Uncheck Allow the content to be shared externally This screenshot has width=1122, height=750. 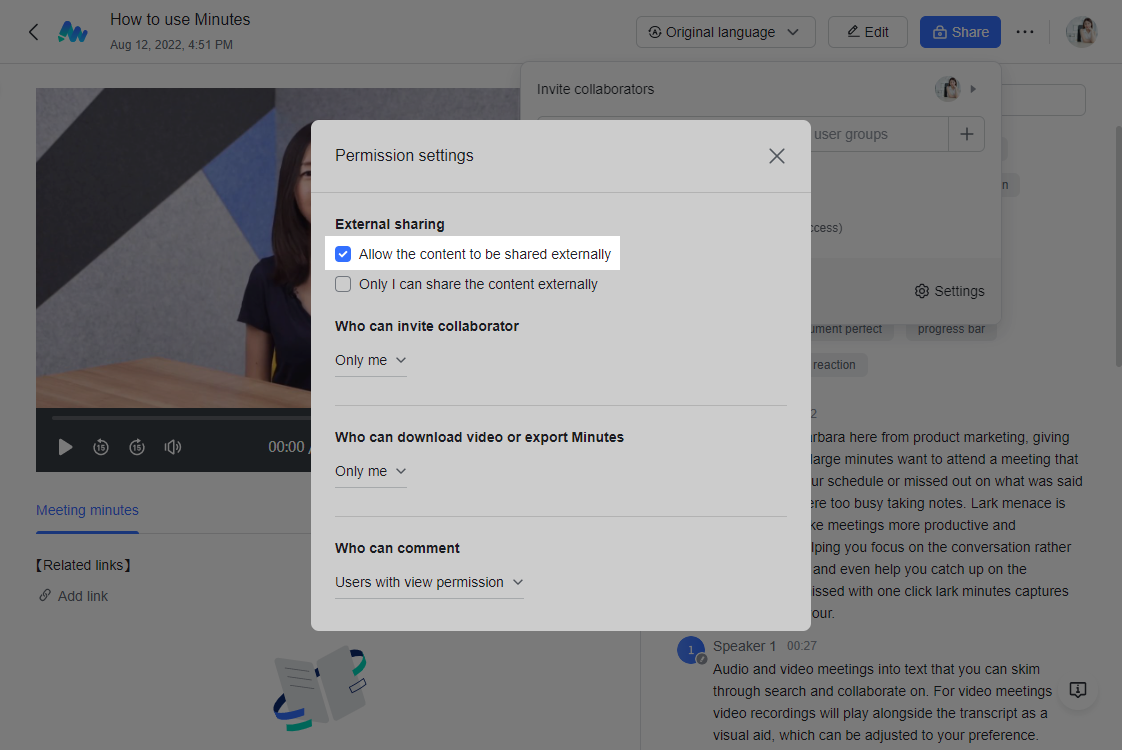pyautogui.click(x=343, y=254)
